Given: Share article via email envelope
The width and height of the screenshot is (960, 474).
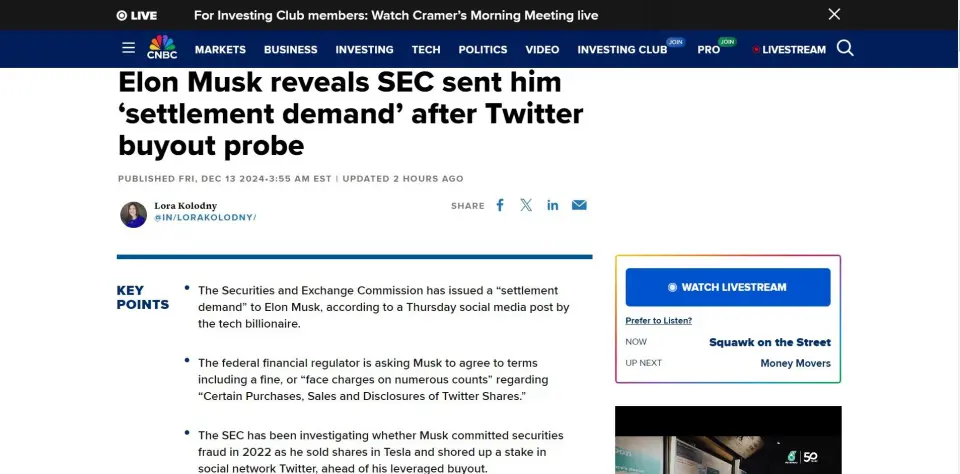Looking at the screenshot, I should tap(579, 205).
